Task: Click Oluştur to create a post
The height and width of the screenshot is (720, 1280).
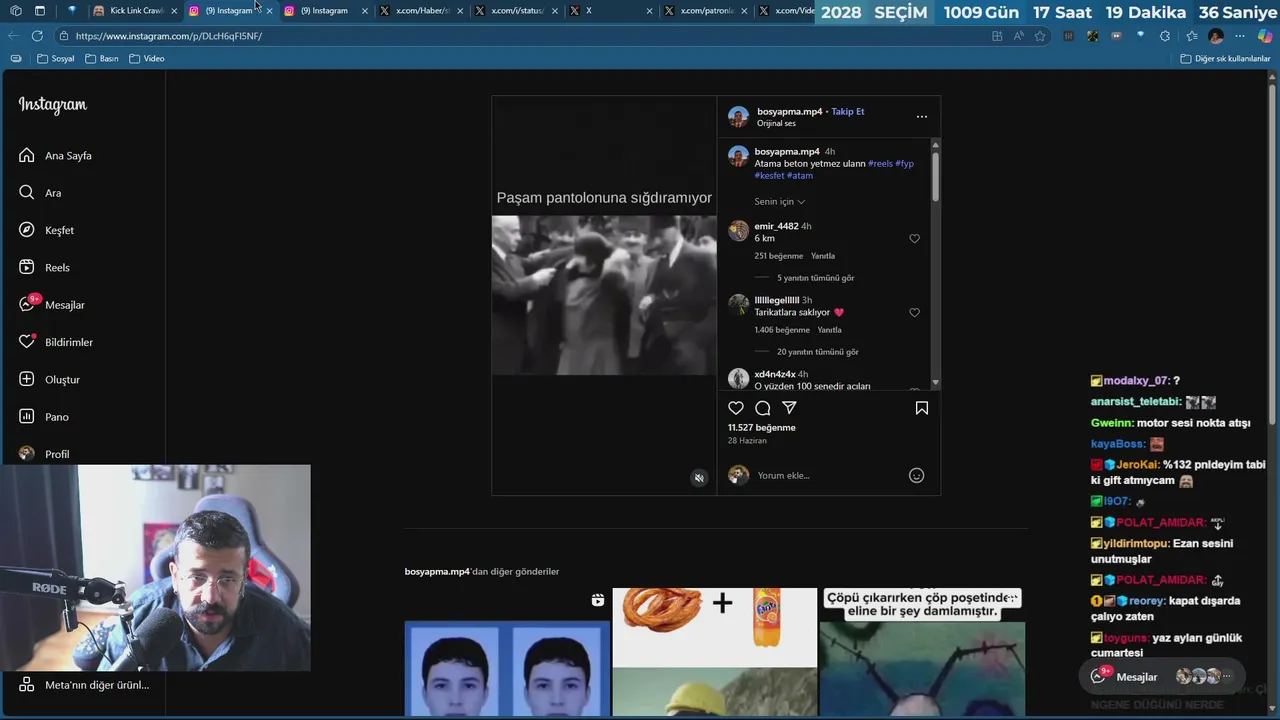Action: pos(49,380)
